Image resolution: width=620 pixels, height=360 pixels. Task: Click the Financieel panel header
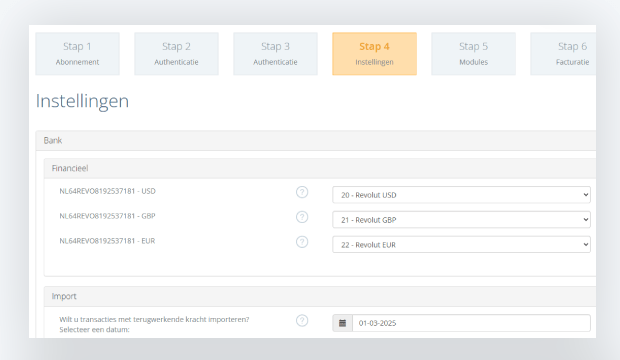pos(320,168)
